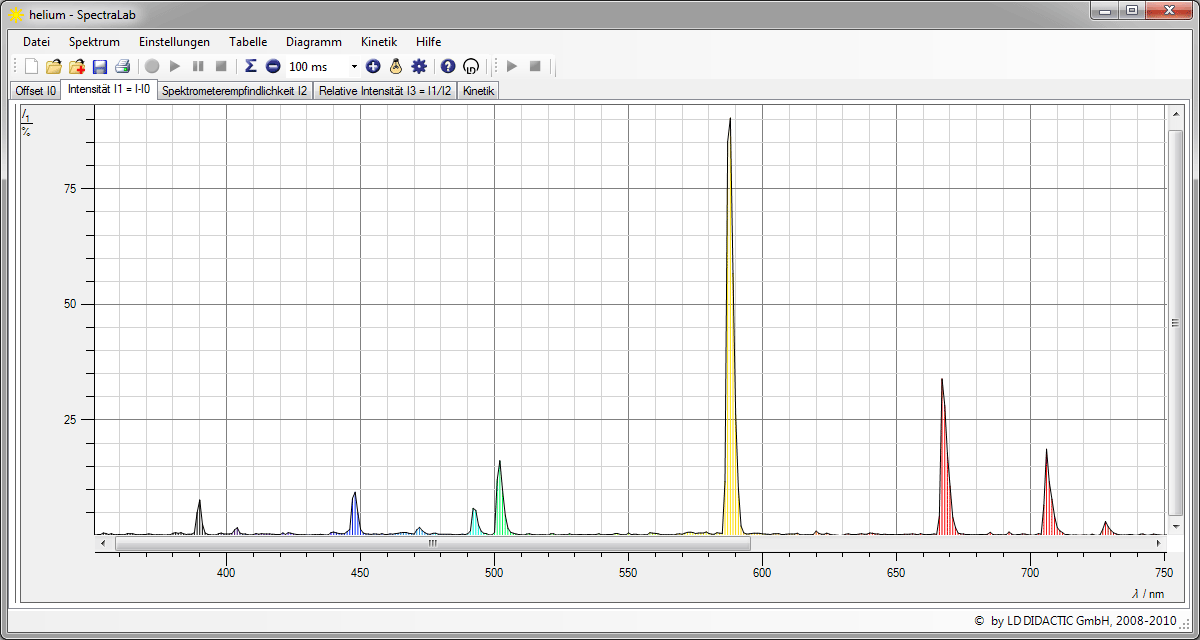
Task: Open help with the question mark icon
Action: click(448, 66)
